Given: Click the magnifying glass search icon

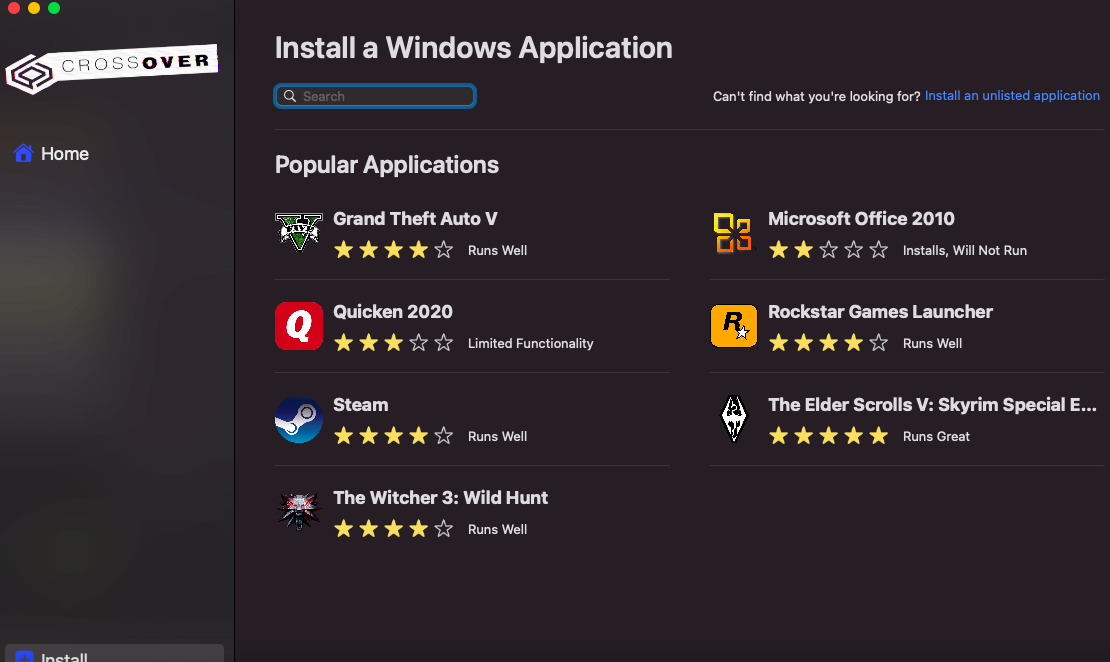Looking at the screenshot, I should [290, 96].
